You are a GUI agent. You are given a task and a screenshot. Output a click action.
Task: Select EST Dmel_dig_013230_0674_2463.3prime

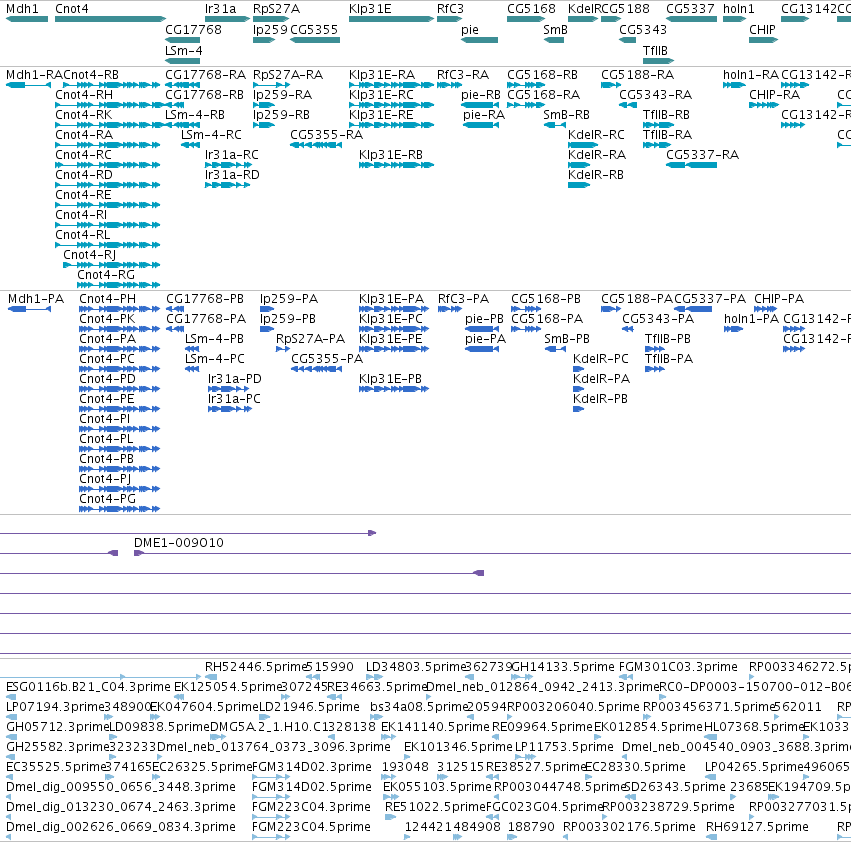(121, 806)
